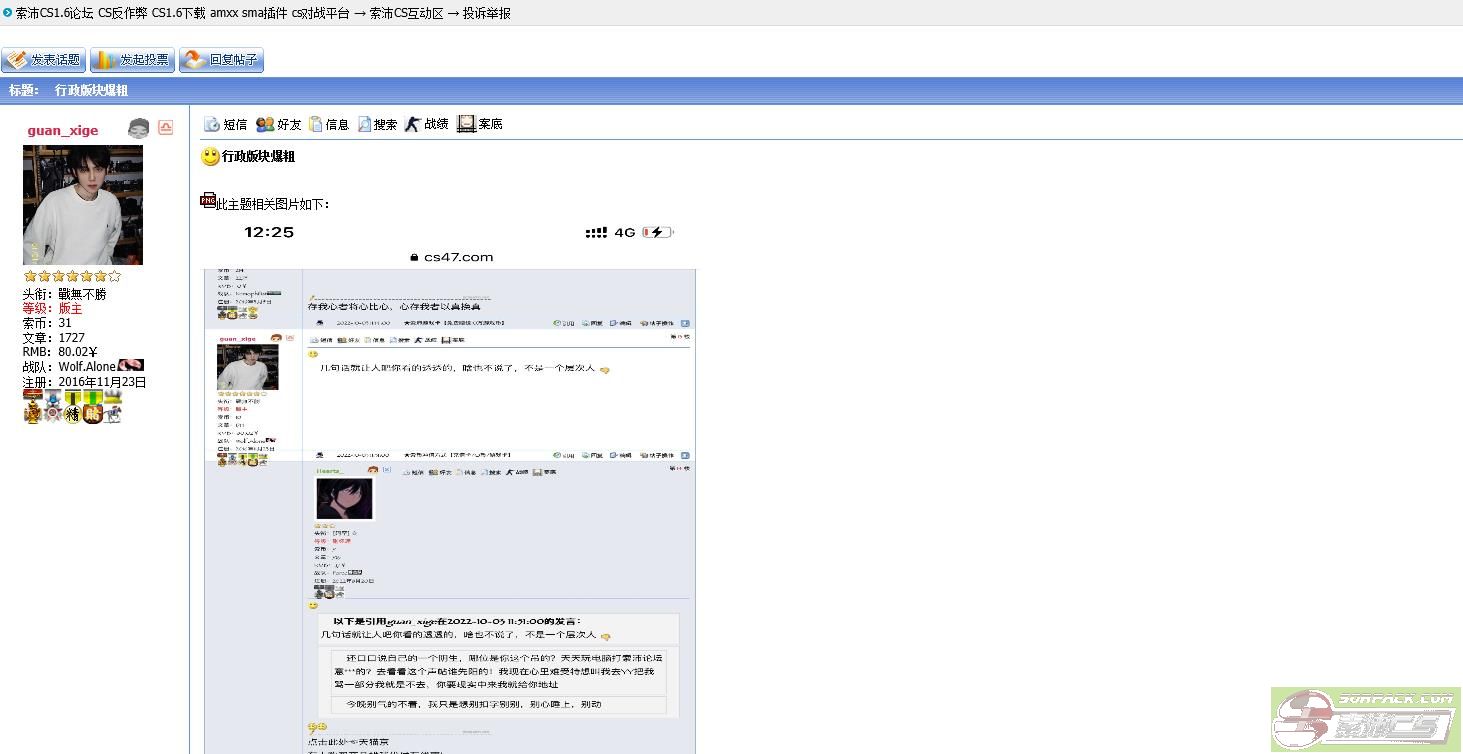This screenshot has width=1463, height=754.
Task: Click the PNG attachment icon
Action: [208, 201]
